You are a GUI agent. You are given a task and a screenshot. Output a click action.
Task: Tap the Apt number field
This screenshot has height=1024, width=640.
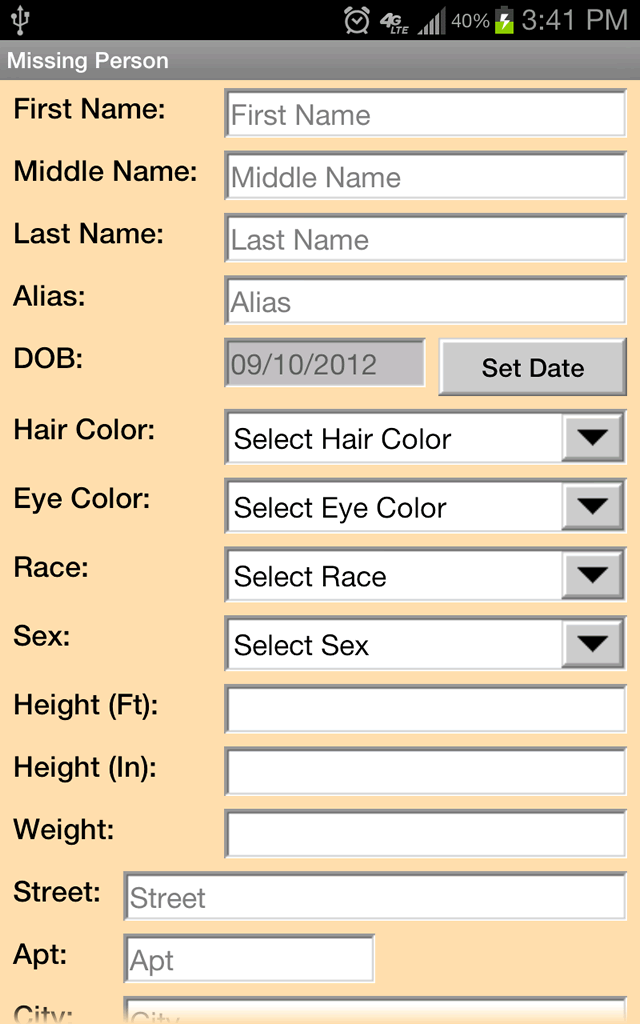[x=249, y=960]
